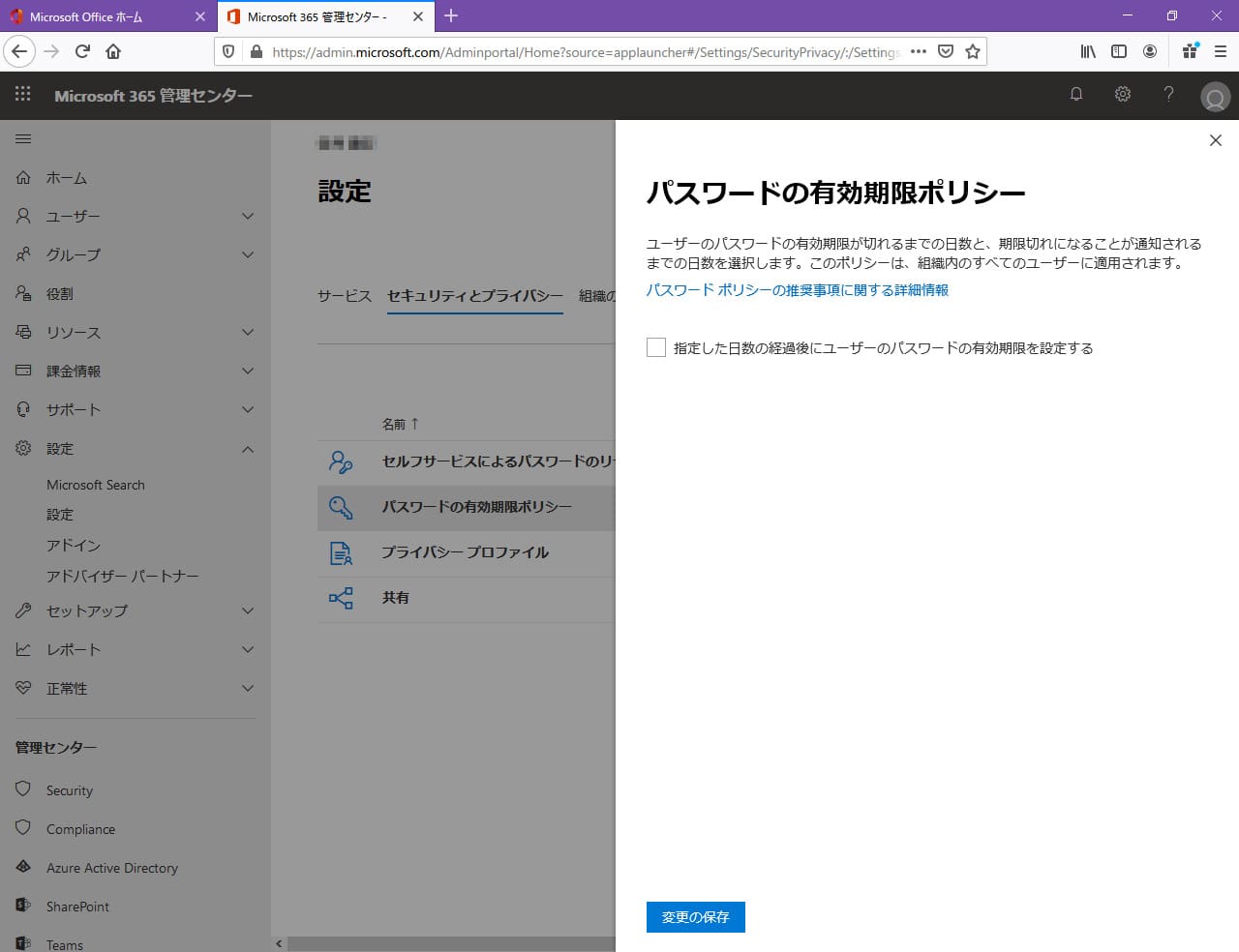The height and width of the screenshot is (952, 1239).
Task: Click the browser address bar
Action: coord(586,52)
